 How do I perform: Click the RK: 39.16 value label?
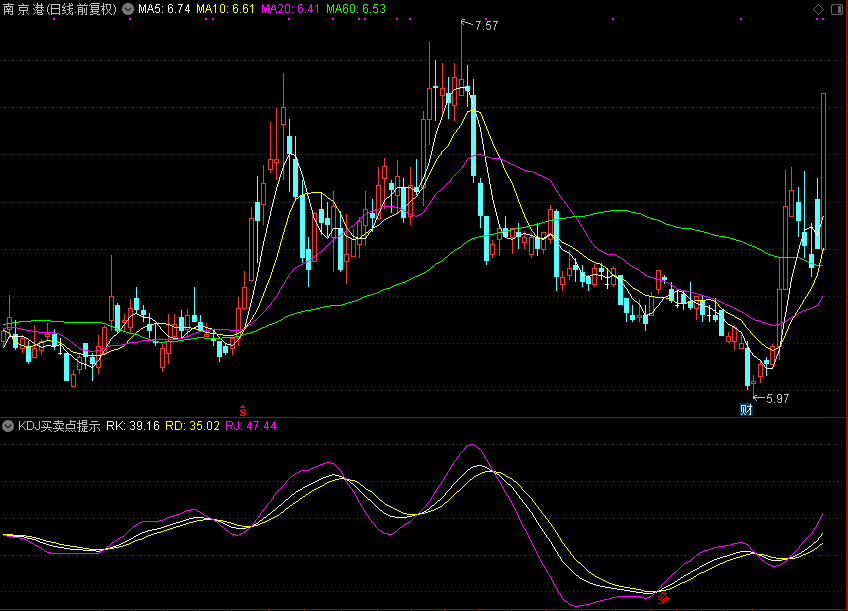[x=133, y=426]
